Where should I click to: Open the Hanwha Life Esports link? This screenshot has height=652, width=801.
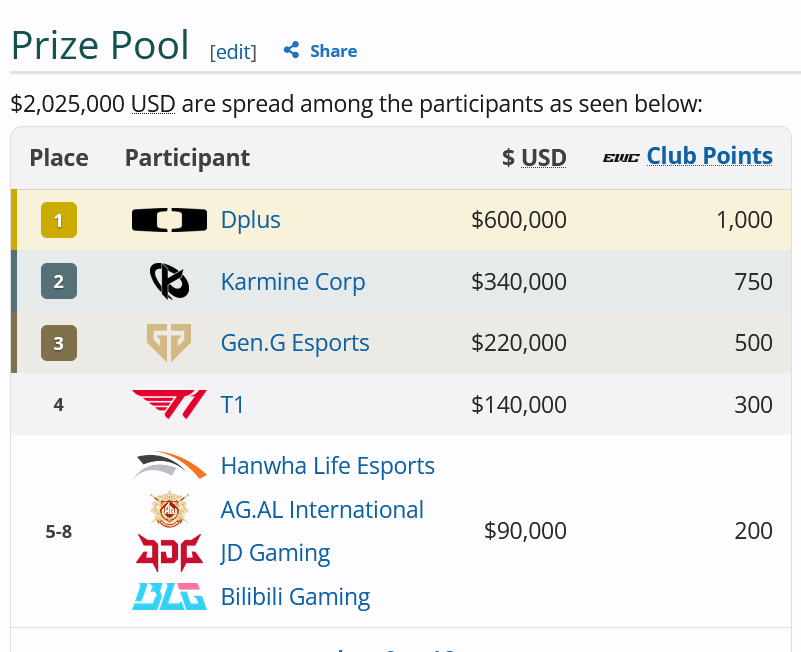click(x=327, y=466)
